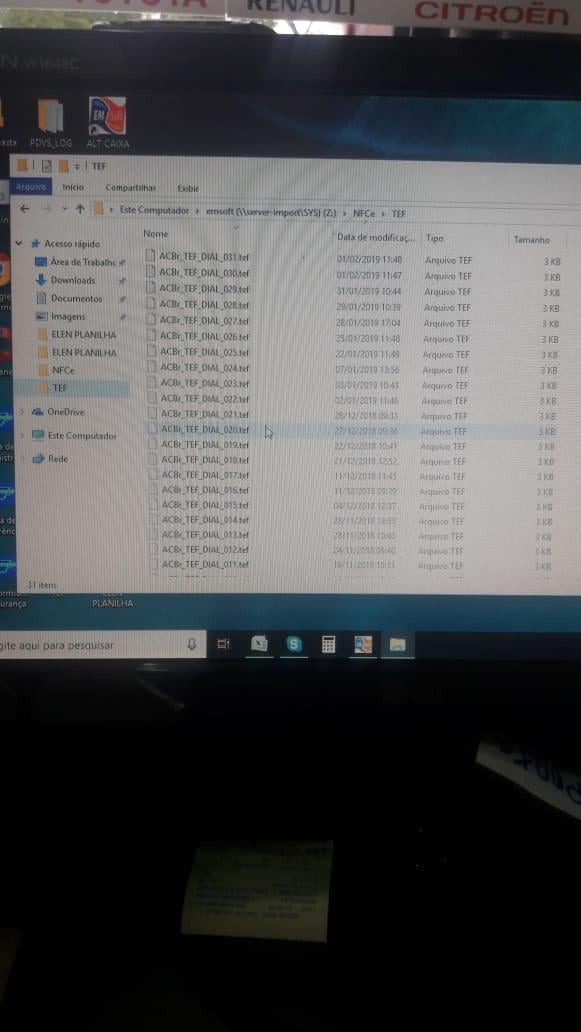Click Este Computador in the address path
This screenshot has width=581, height=1032.
pos(154,211)
